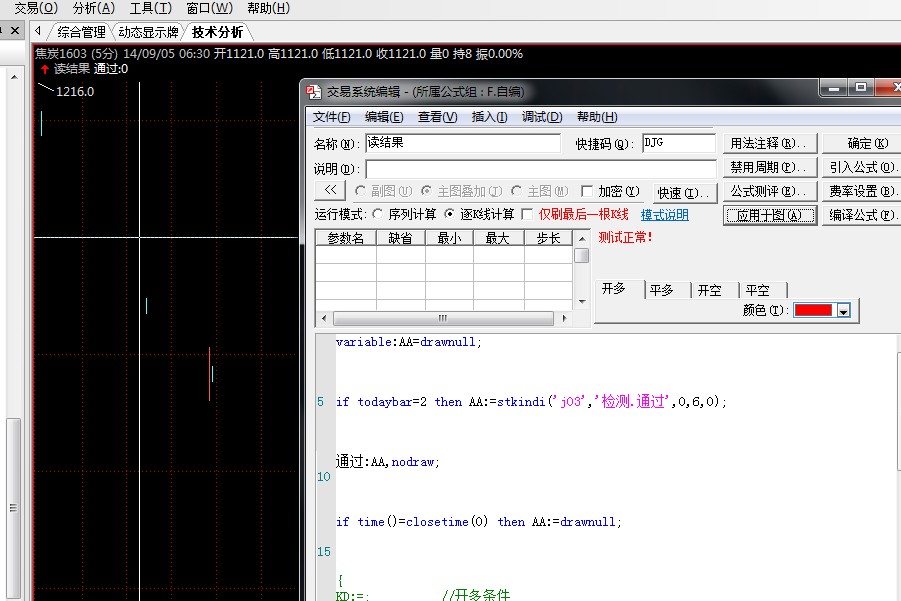The image size is (901, 601).
Task: Click the red arrow indicator beside 读结果
Action: click(44, 70)
